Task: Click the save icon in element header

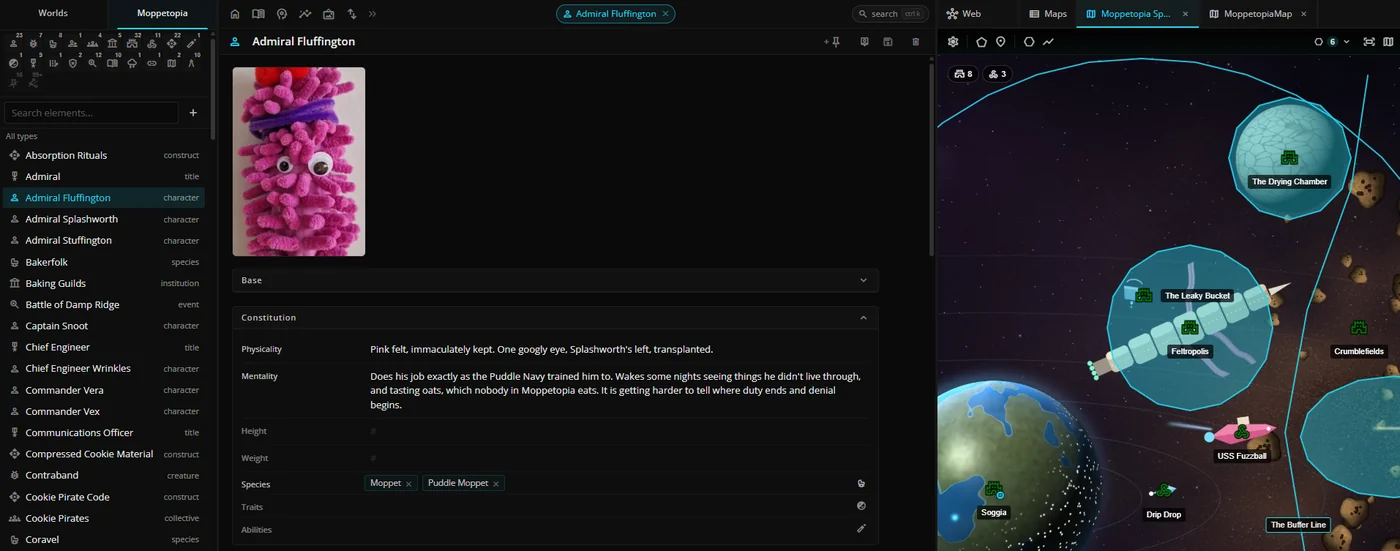Action: 888,42
